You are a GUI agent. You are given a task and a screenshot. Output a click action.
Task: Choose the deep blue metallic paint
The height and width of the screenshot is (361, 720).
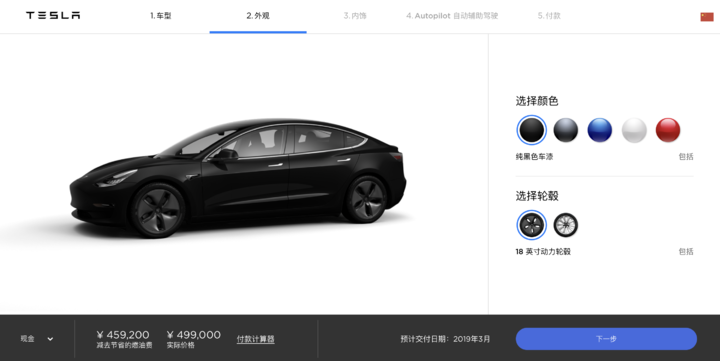pos(600,130)
